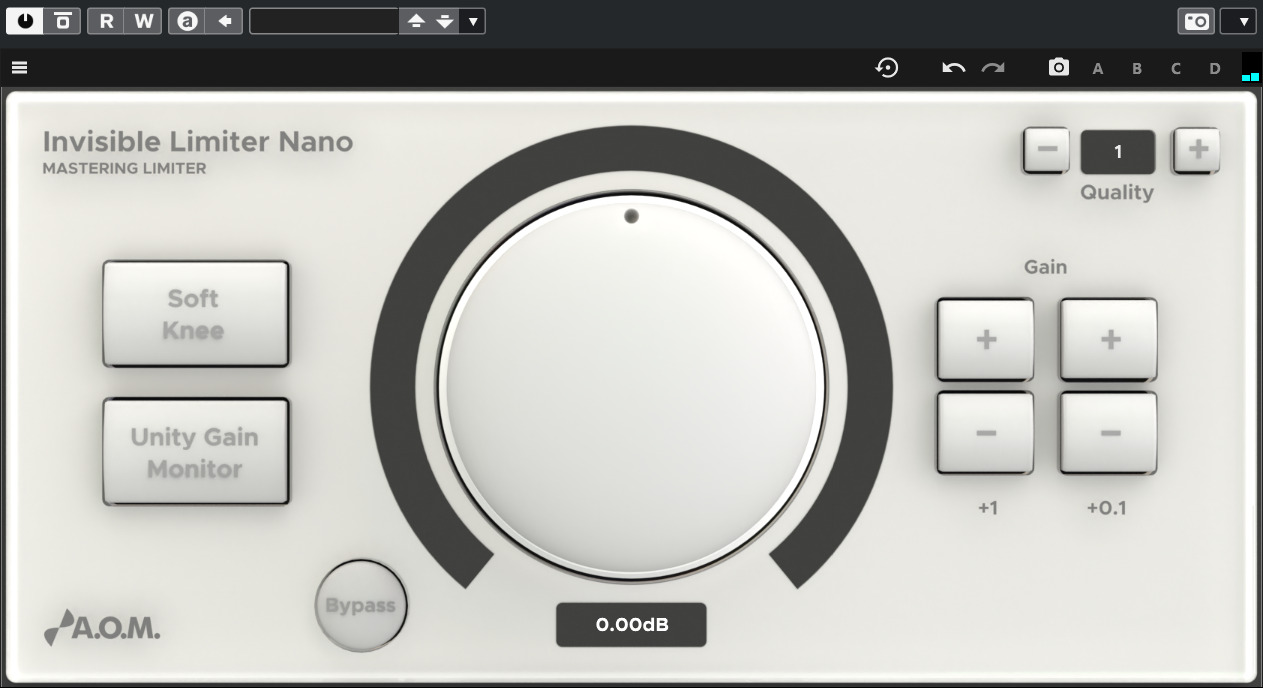Viewport: 1263px width, 688px height.
Task: Click the left arrow icon in the top bar
Action: pos(224,21)
